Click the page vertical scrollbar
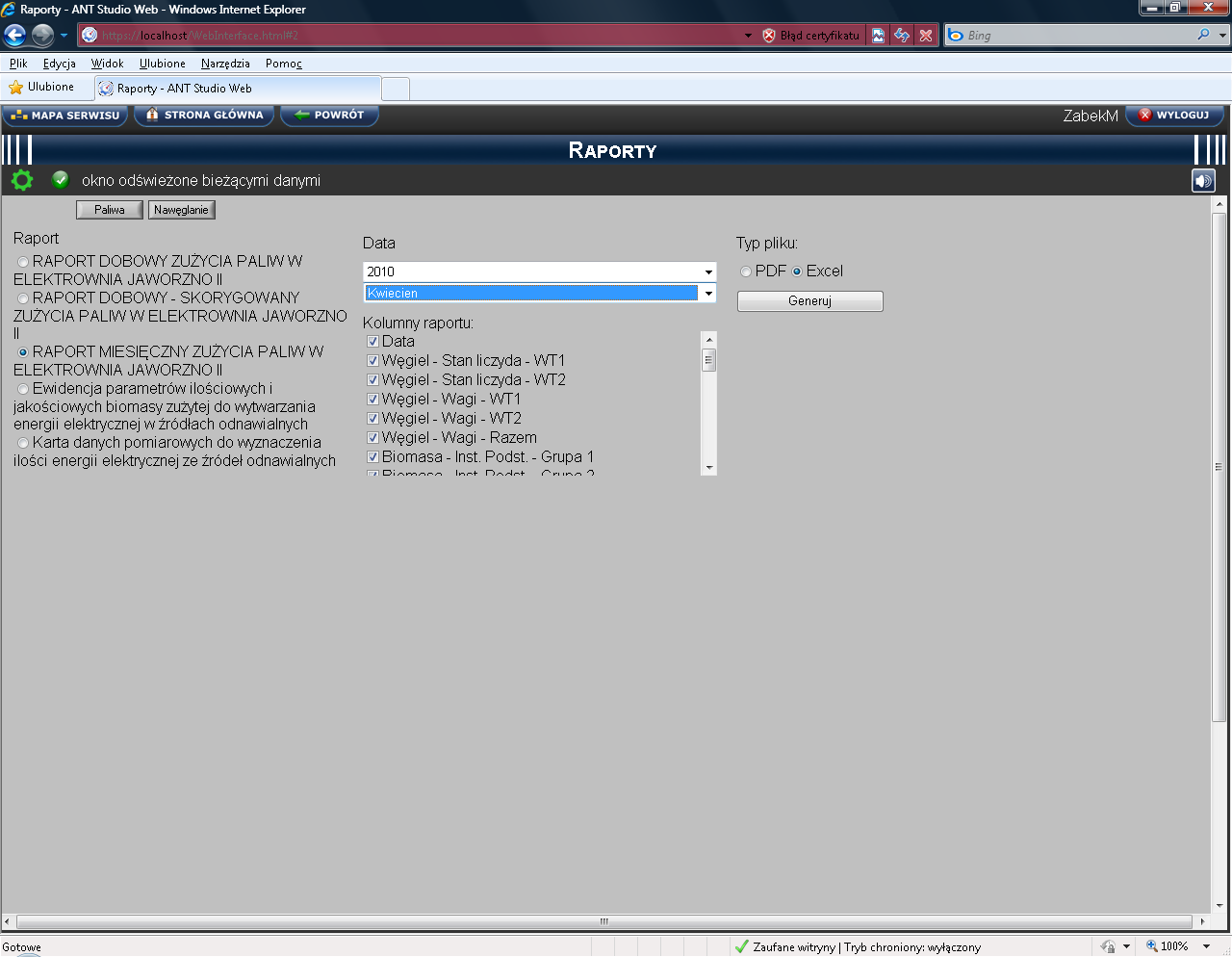The image size is (1232, 957). click(1219, 467)
